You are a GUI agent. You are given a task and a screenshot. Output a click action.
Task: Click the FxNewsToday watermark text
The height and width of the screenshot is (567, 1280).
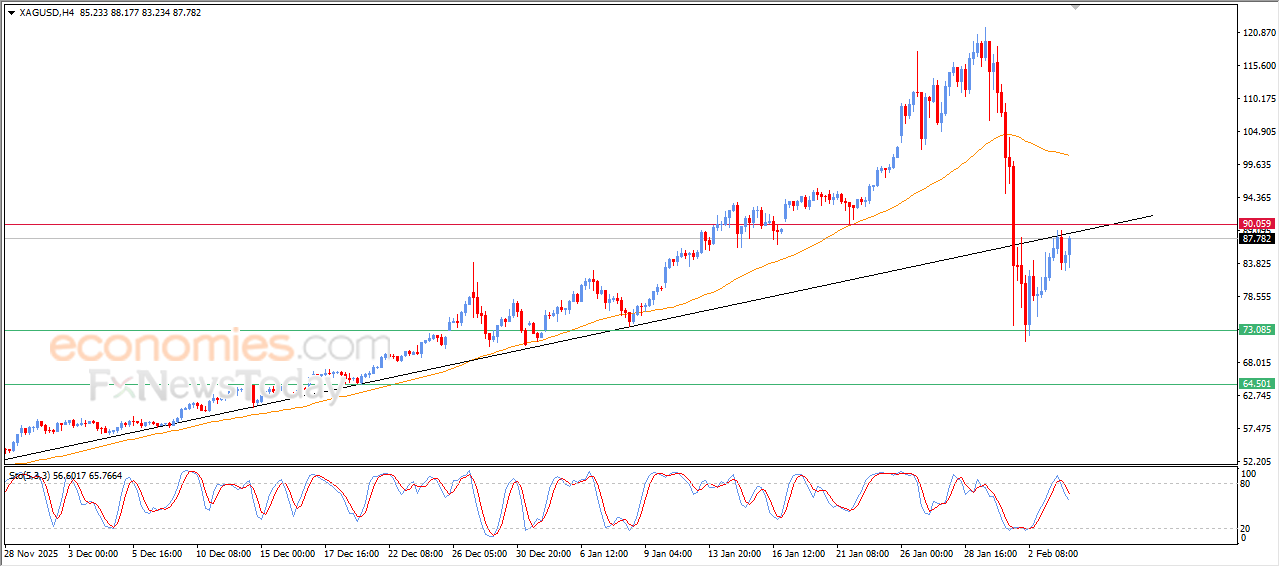215,385
